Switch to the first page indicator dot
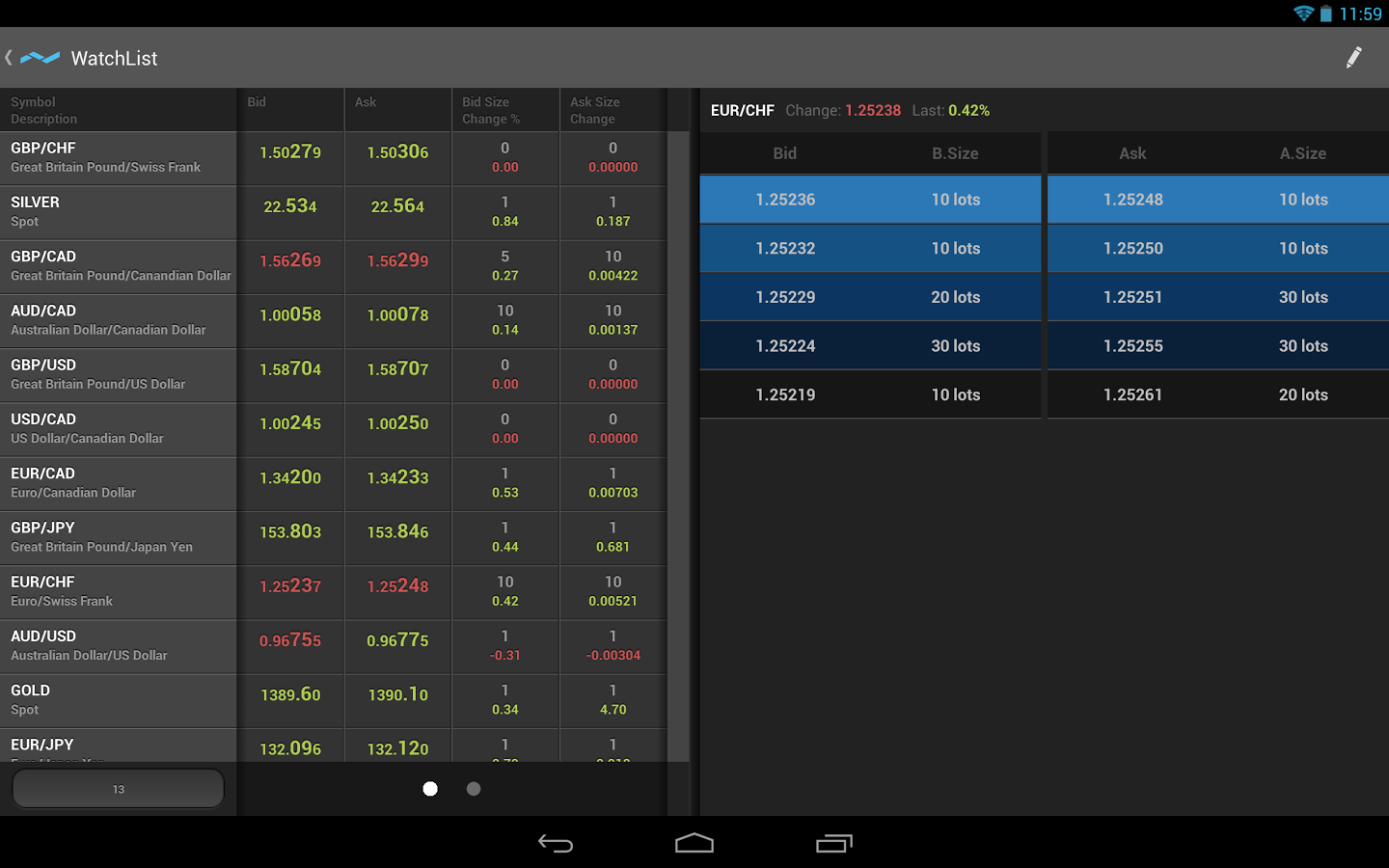Image resolution: width=1389 pixels, height=868 pixels. [x=430, y=789]
